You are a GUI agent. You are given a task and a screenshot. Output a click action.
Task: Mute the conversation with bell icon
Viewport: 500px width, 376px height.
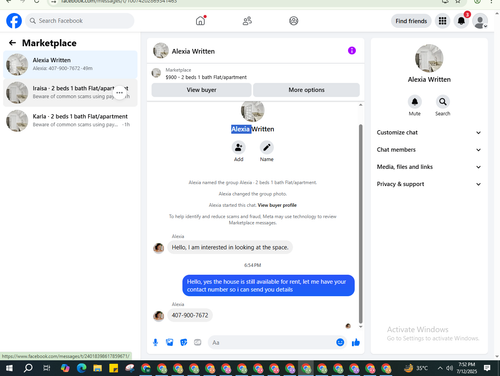tap(415, 102)
